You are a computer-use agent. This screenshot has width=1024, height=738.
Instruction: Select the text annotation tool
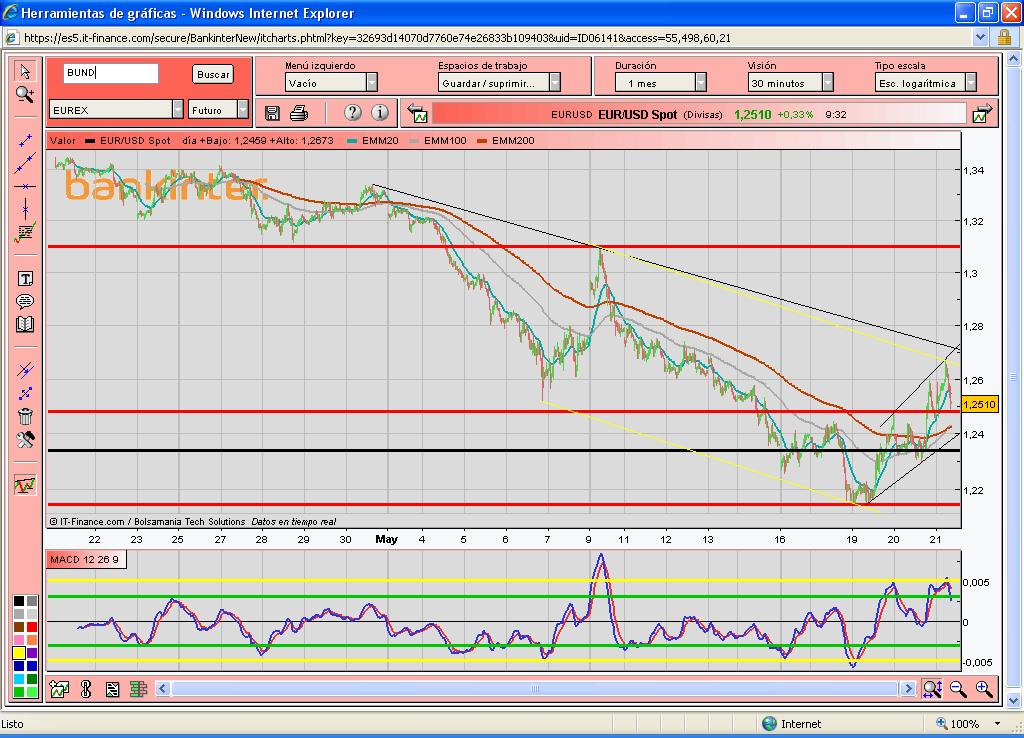(x=25, y=278)
